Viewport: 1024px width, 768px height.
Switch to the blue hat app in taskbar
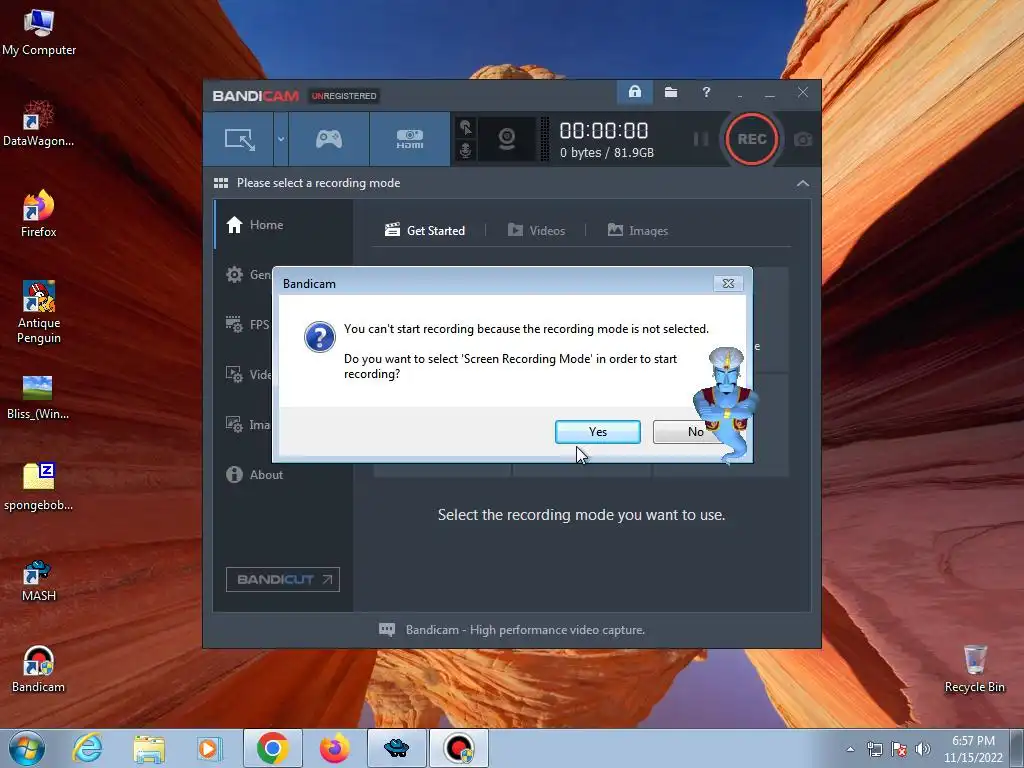point(396,748)
